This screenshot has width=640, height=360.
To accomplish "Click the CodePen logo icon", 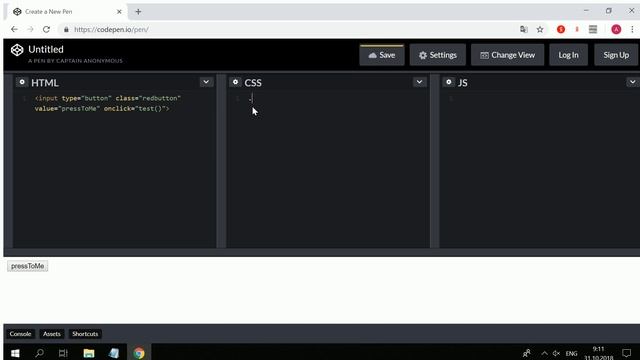I will tap(17, 50).
